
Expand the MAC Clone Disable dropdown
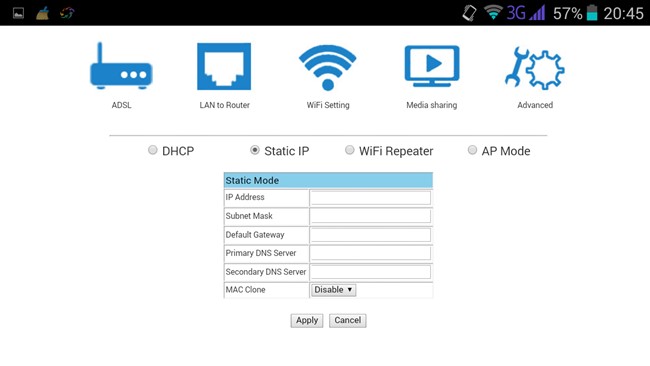point(333,290)
